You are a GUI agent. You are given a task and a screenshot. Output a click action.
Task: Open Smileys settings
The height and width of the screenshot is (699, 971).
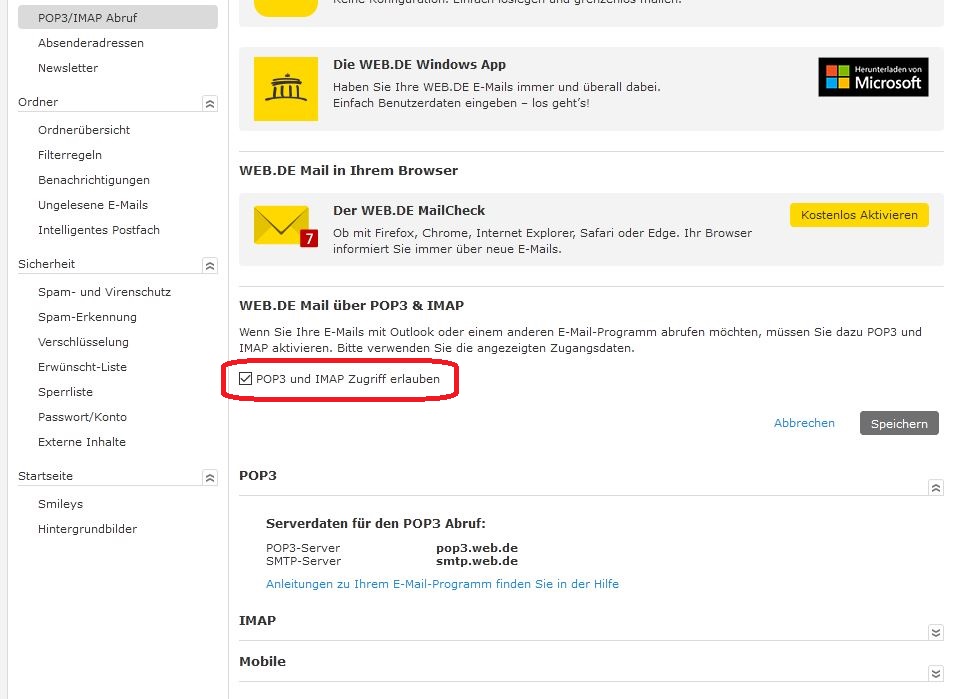pos(60,504)
